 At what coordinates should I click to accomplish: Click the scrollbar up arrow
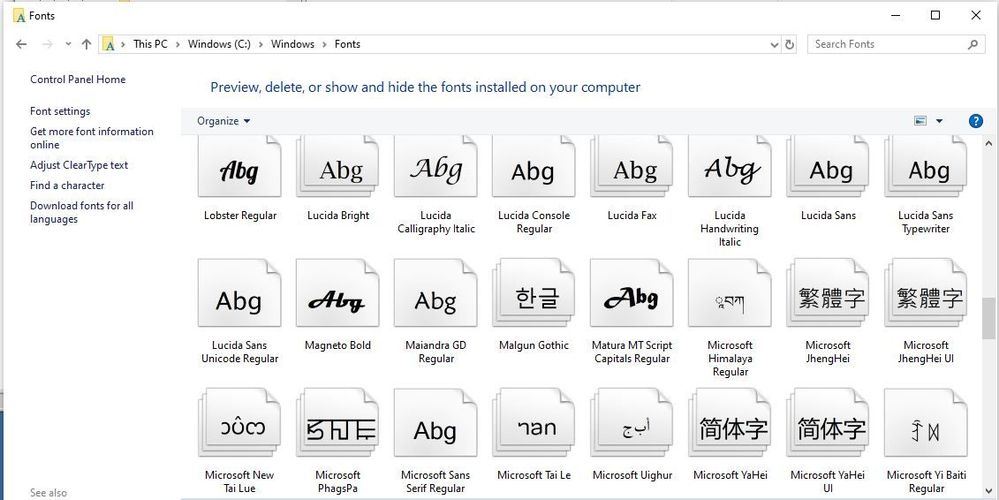click(x=988, y=144)
